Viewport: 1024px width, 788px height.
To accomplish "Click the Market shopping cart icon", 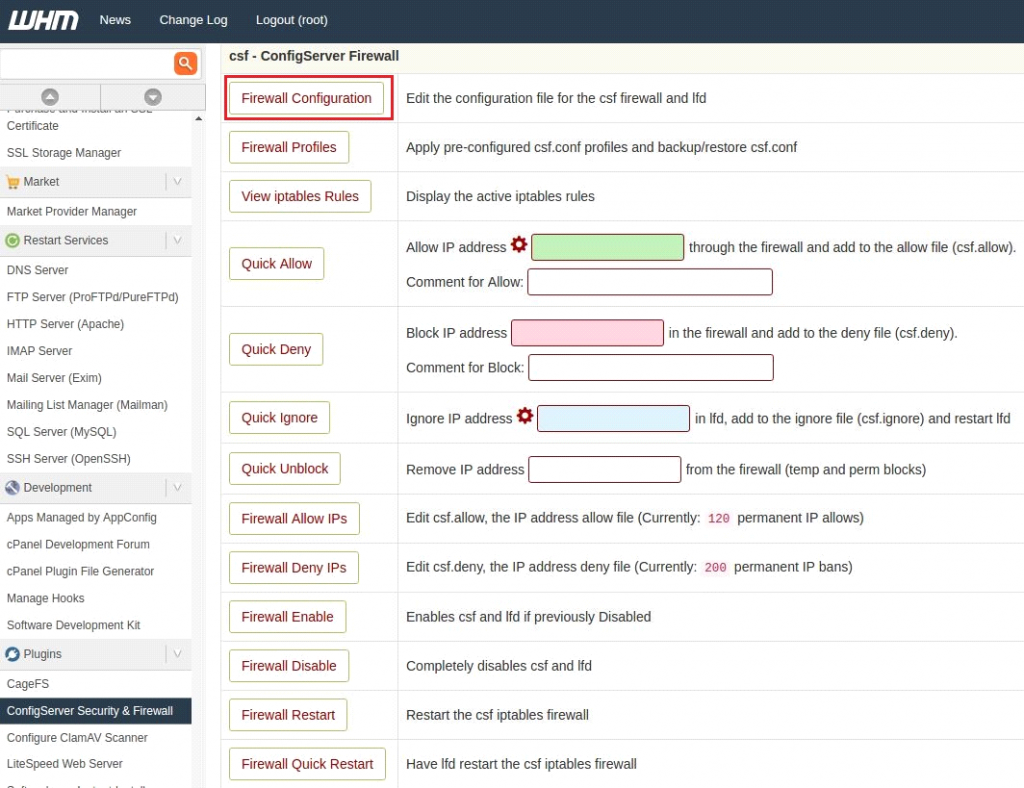I will [12, 182].
